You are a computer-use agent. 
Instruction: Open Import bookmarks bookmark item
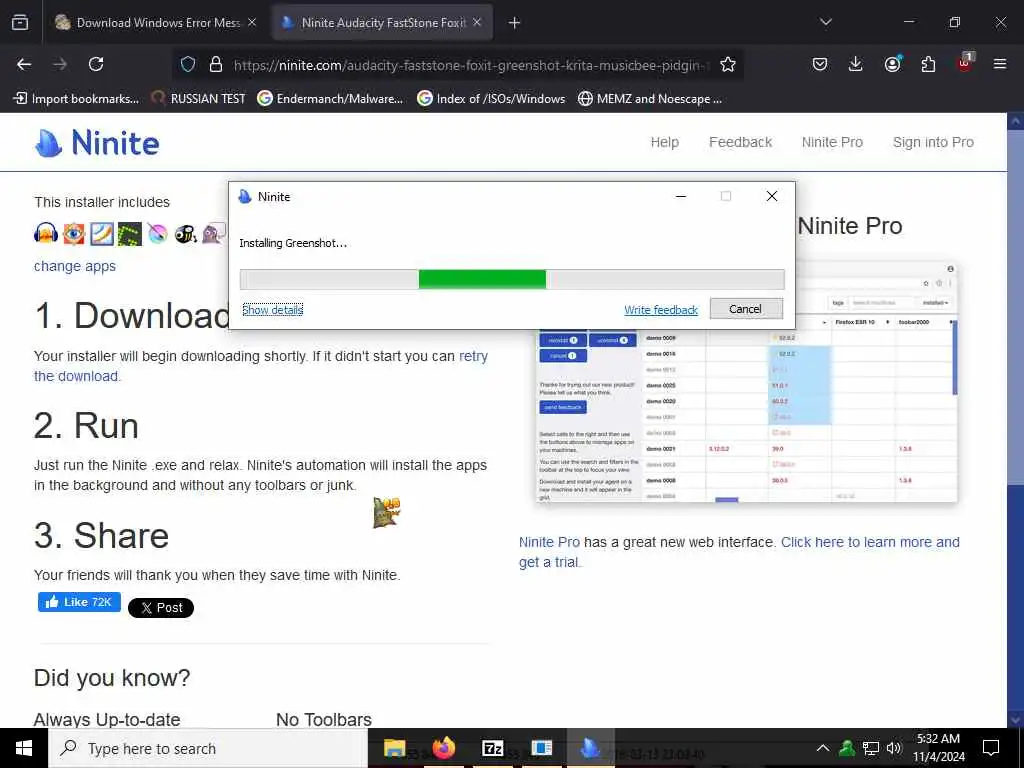(76, 99)
